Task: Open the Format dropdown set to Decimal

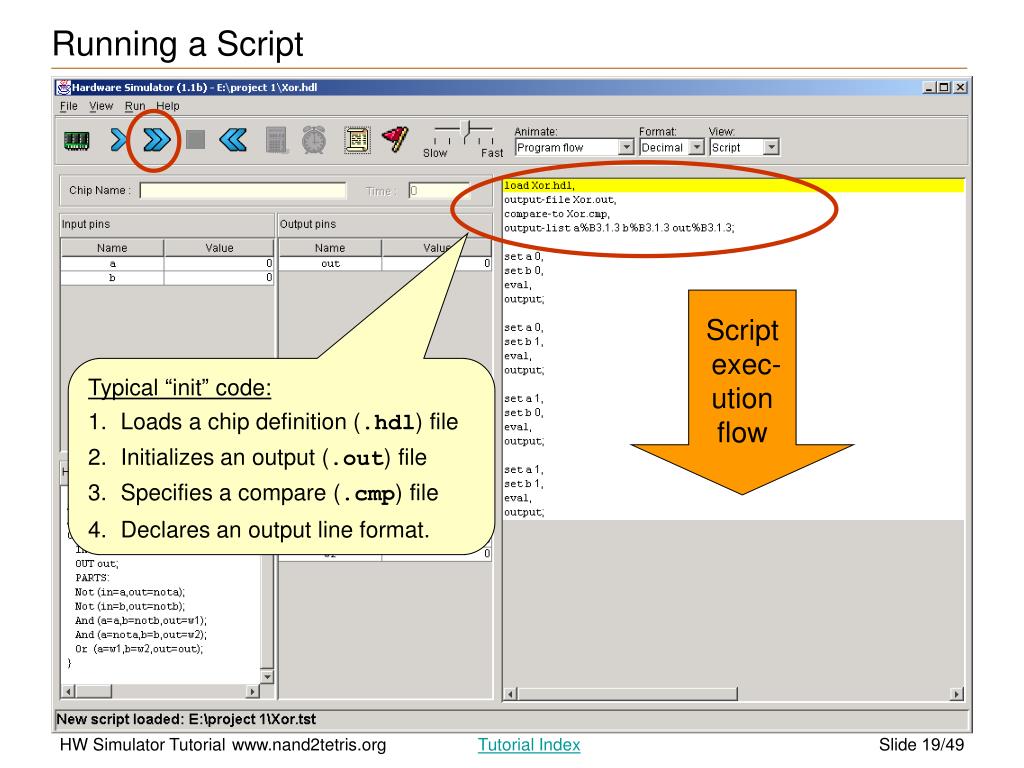Action: point(697,147)
